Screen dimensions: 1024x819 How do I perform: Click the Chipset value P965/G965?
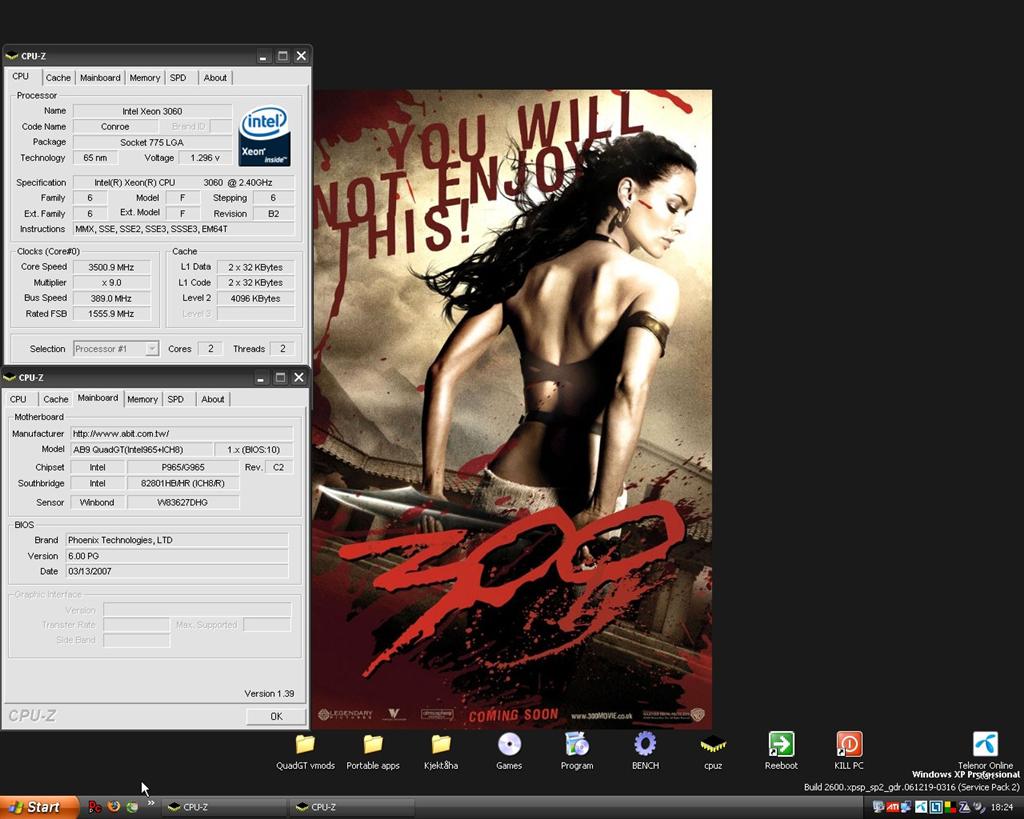[183, 468]
